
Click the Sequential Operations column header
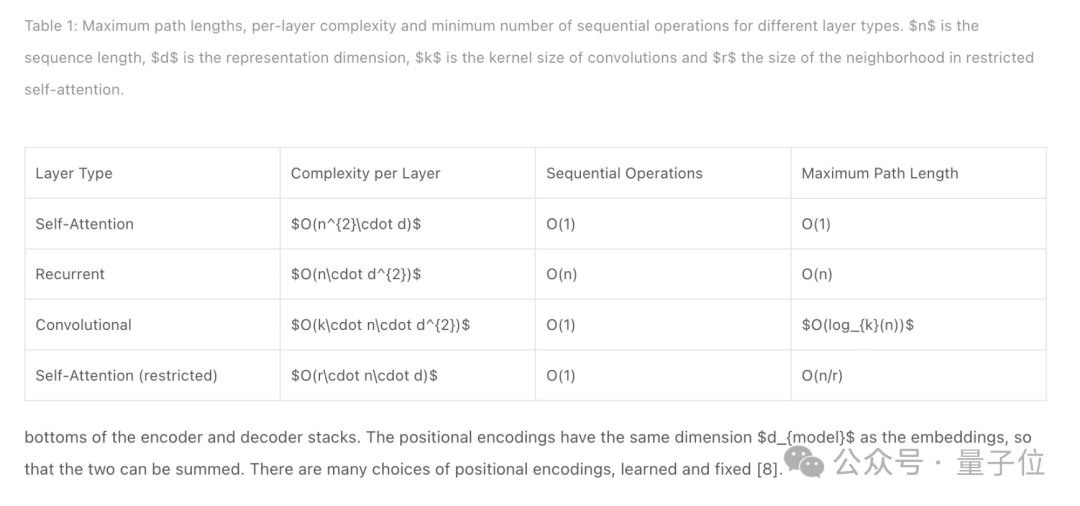[x=663, y=173]
